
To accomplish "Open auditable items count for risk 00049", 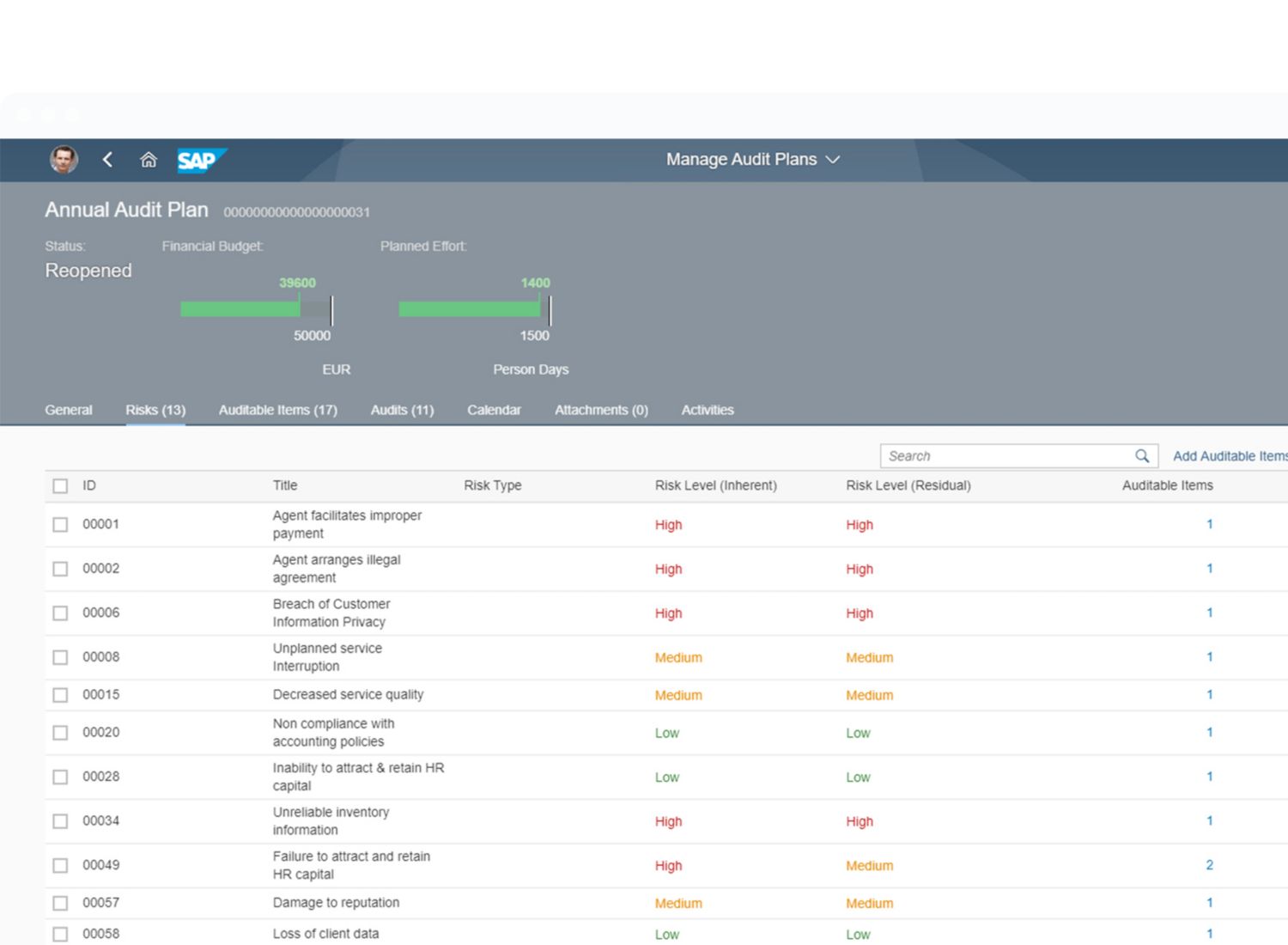I will [1209, 865].
